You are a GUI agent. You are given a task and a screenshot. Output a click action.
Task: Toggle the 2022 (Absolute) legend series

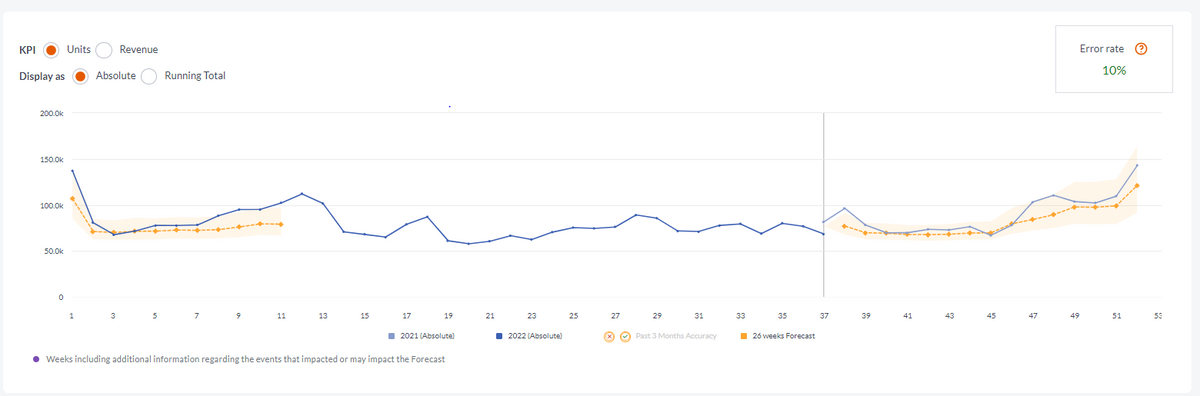point(528,335)
